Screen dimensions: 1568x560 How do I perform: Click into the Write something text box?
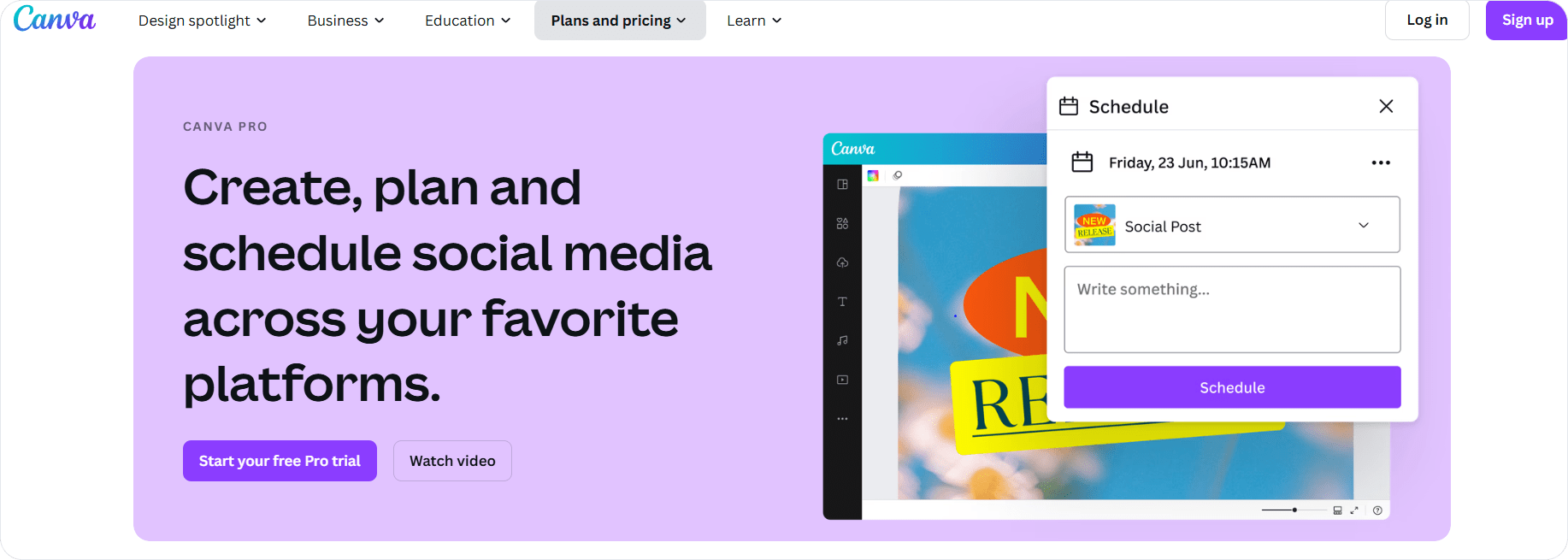(x=1232, y=309)
